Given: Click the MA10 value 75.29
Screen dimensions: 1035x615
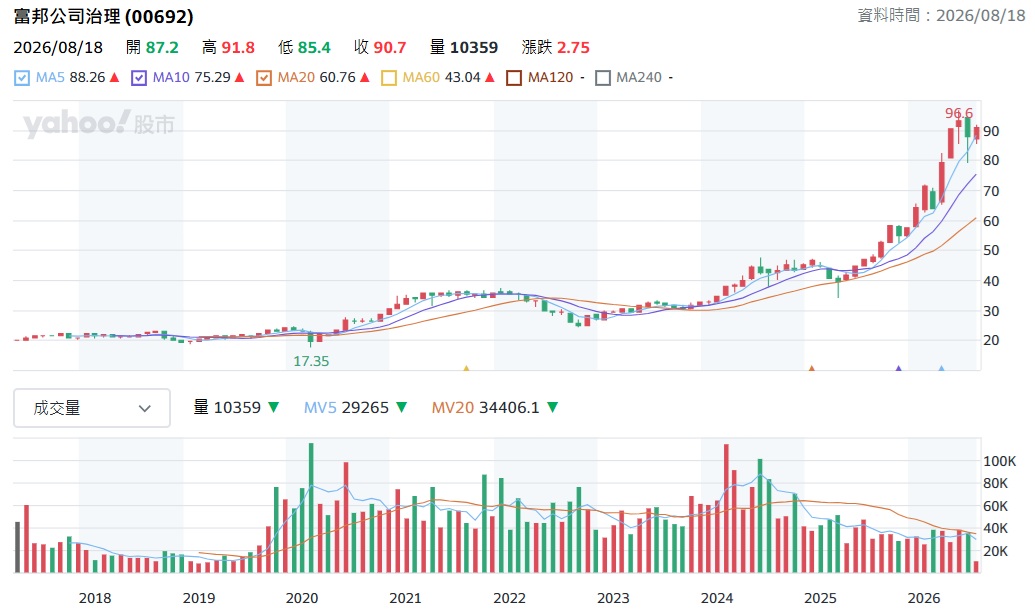Looking at the screenshot, I should pyautogui.click(x=213, y=78).
